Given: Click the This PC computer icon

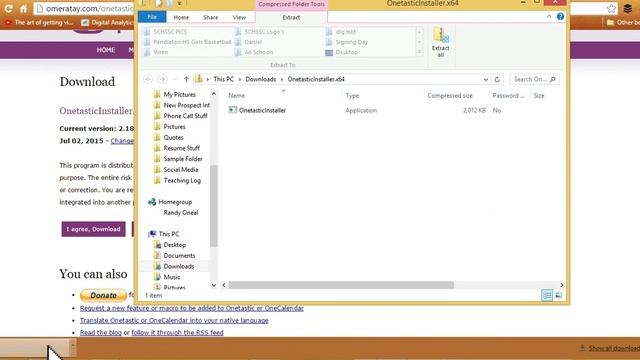Looking at the screenshot, I should [152, 234].
